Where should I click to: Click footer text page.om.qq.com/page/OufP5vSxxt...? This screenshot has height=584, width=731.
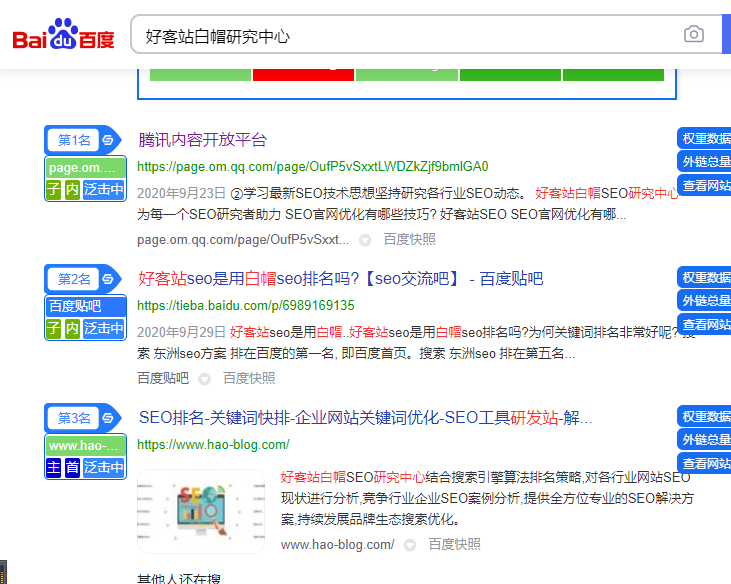243,240
